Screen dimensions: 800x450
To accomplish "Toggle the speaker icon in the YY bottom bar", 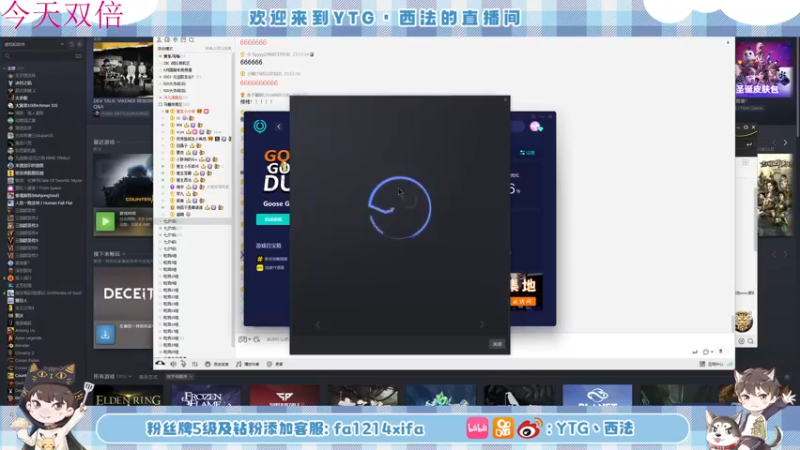I will click(173, 364).
